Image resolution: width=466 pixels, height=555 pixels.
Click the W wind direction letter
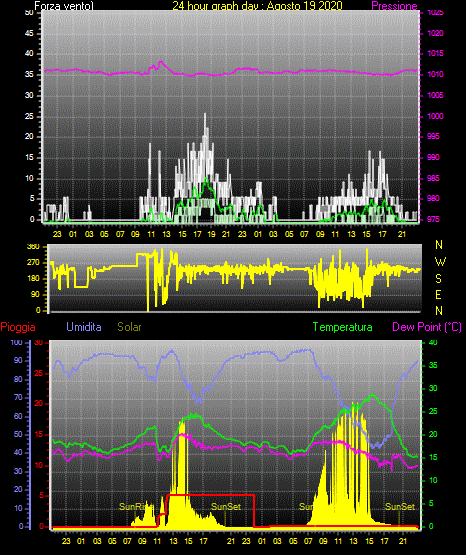pyautogui.click(x=440, y=262)
